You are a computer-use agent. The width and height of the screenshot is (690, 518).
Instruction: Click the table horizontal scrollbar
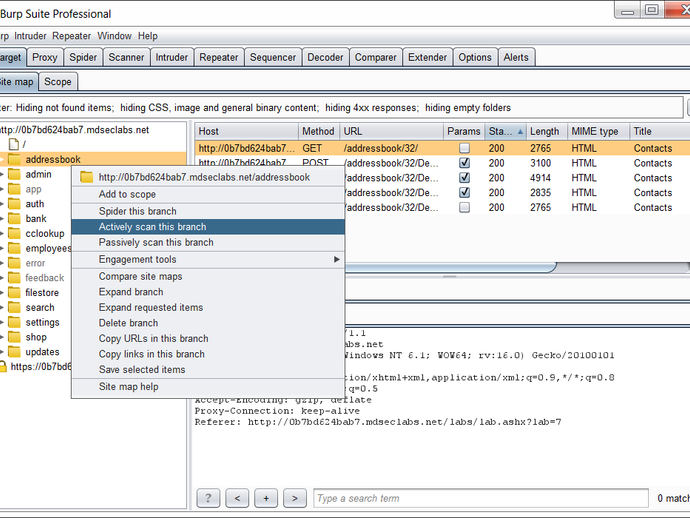click(449, 267)
